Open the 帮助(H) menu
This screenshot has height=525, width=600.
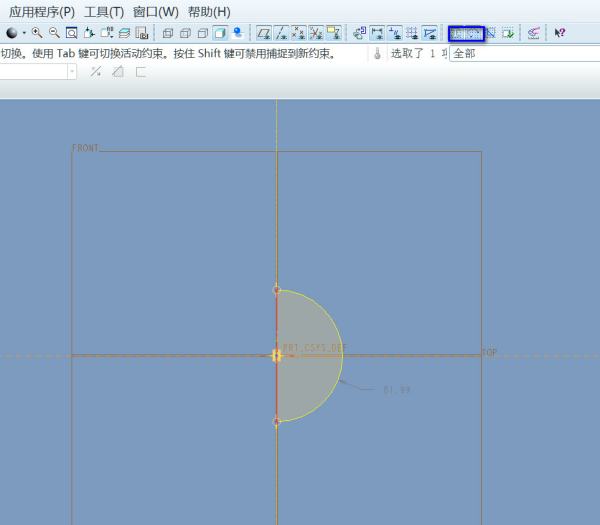click(209, 12)
